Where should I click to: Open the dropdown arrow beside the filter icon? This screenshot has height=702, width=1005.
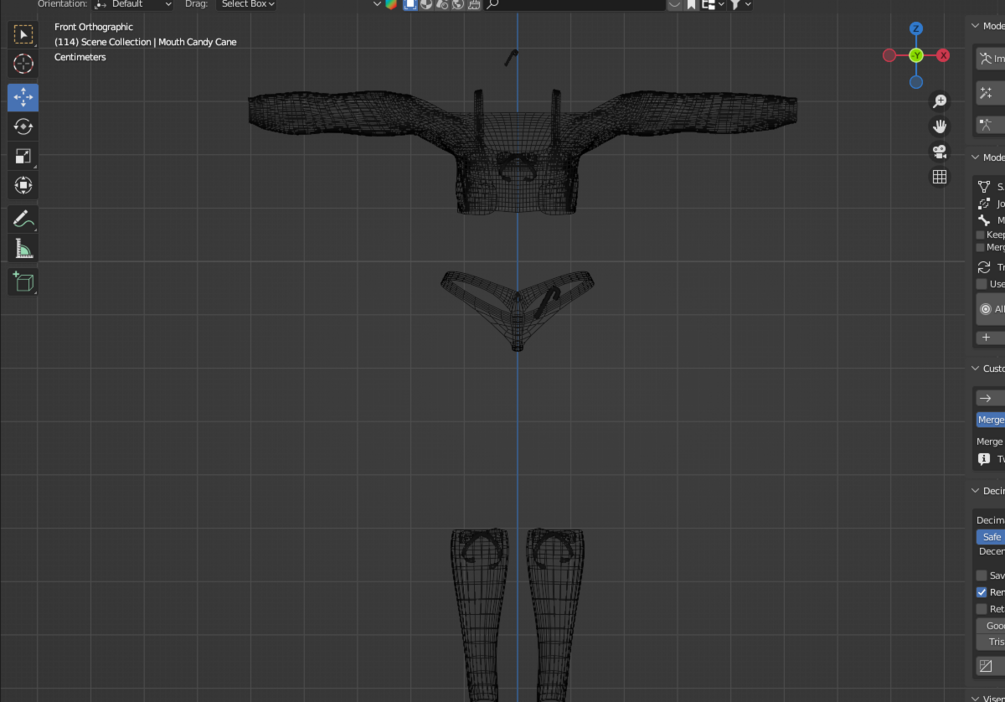point(748,4)
